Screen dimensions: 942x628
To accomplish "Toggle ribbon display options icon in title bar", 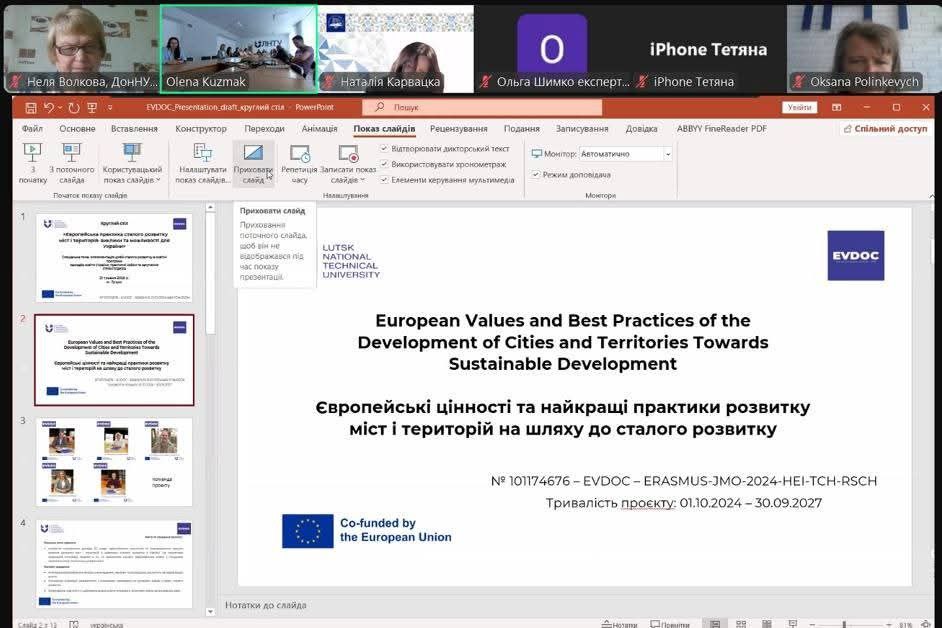I will pyautogui.click(x=836, y=108).
